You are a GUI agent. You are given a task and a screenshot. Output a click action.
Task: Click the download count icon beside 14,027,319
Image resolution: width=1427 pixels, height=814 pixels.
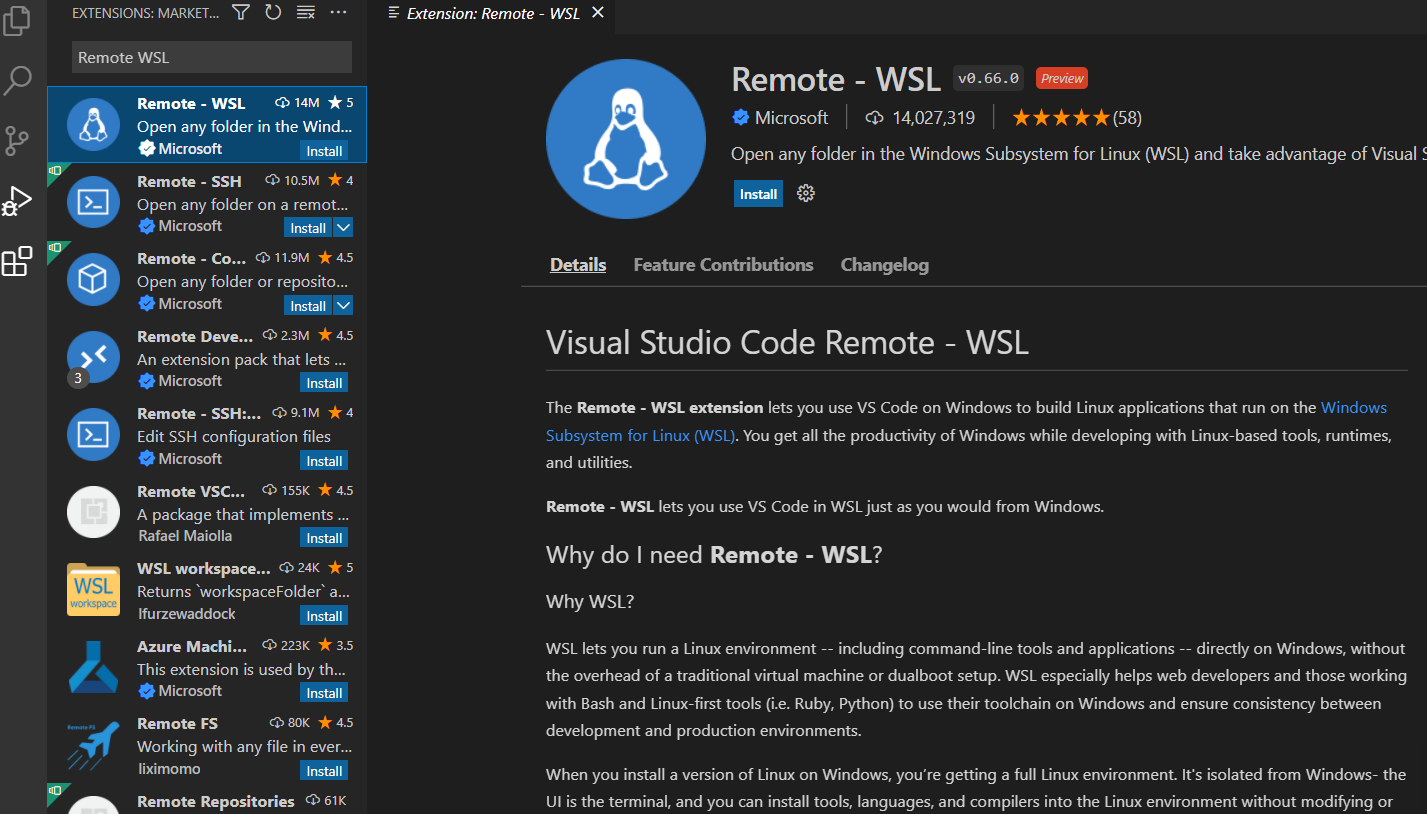click(x=875, y=118)
